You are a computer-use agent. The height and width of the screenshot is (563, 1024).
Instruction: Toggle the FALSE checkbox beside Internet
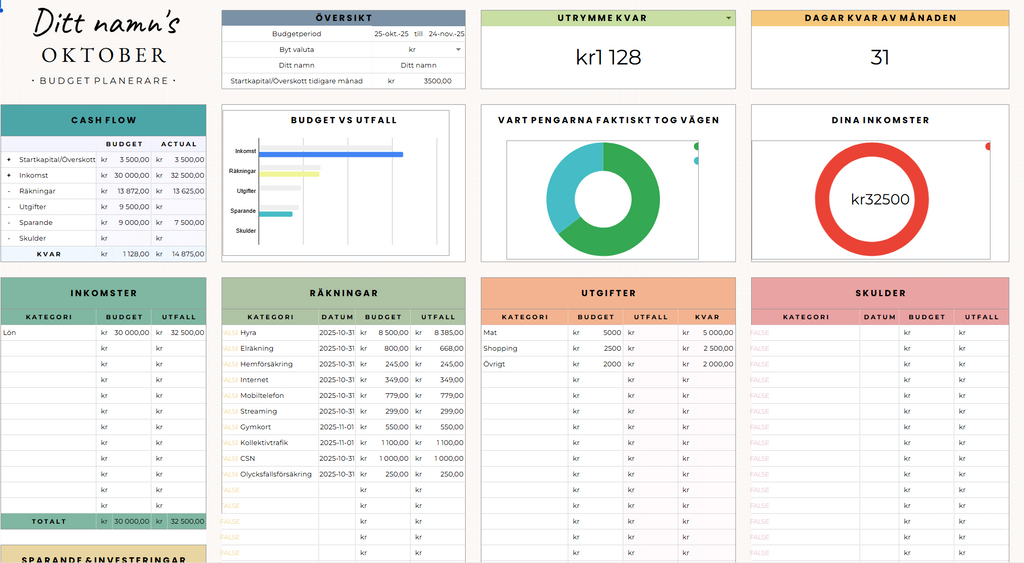(229, 380)
